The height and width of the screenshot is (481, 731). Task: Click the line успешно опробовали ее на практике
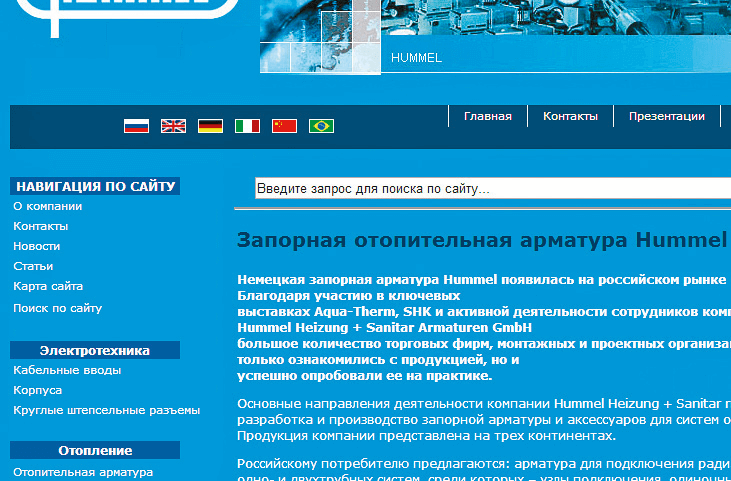(x=365, y=376)
